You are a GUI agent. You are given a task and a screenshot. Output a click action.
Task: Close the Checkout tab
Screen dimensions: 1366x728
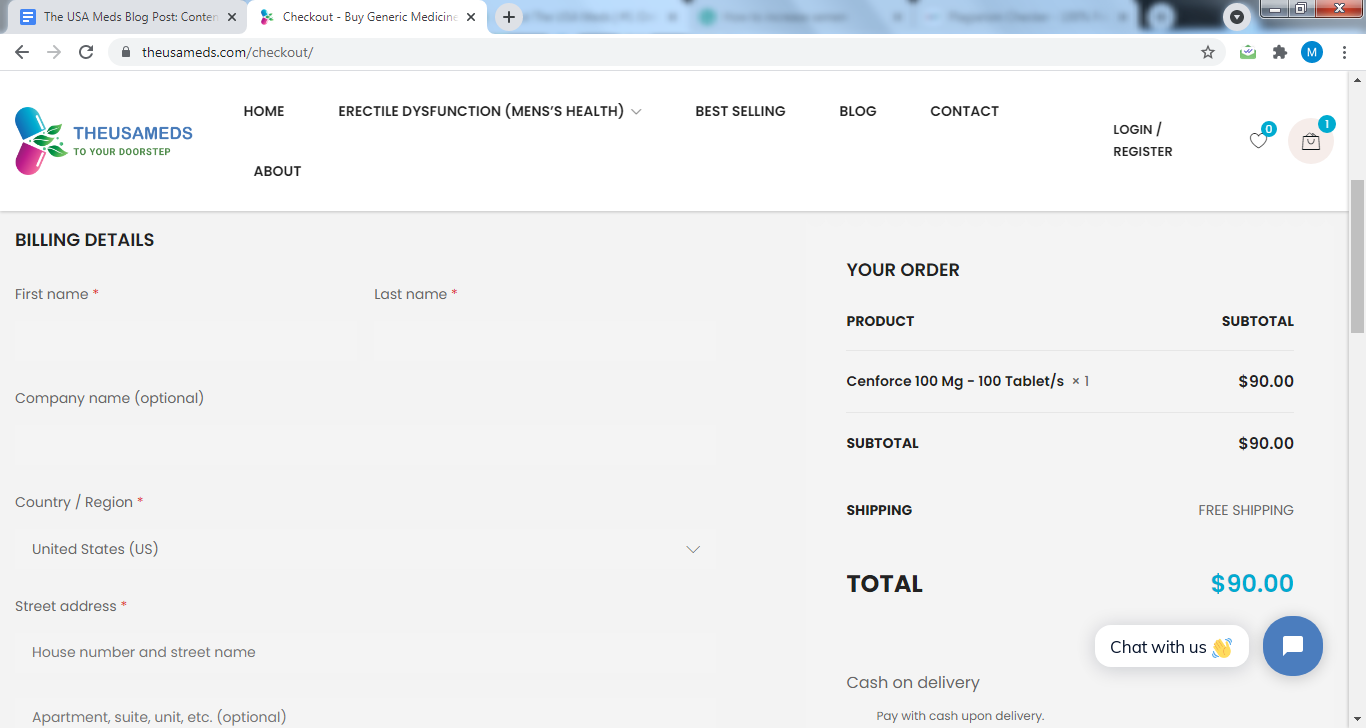pyautogui.click(x=471, y=17)
